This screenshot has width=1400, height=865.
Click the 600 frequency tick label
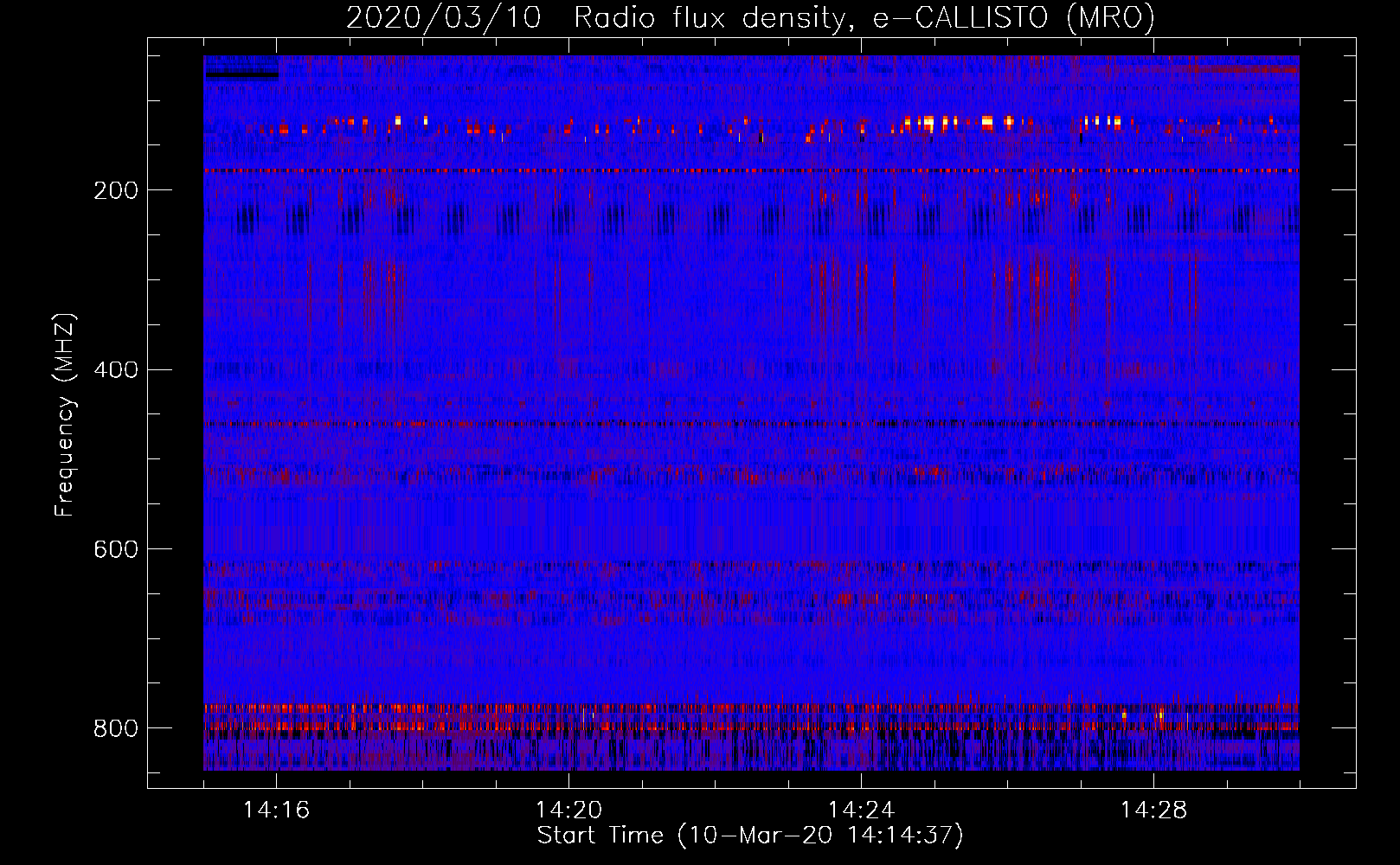coord(116,549)
